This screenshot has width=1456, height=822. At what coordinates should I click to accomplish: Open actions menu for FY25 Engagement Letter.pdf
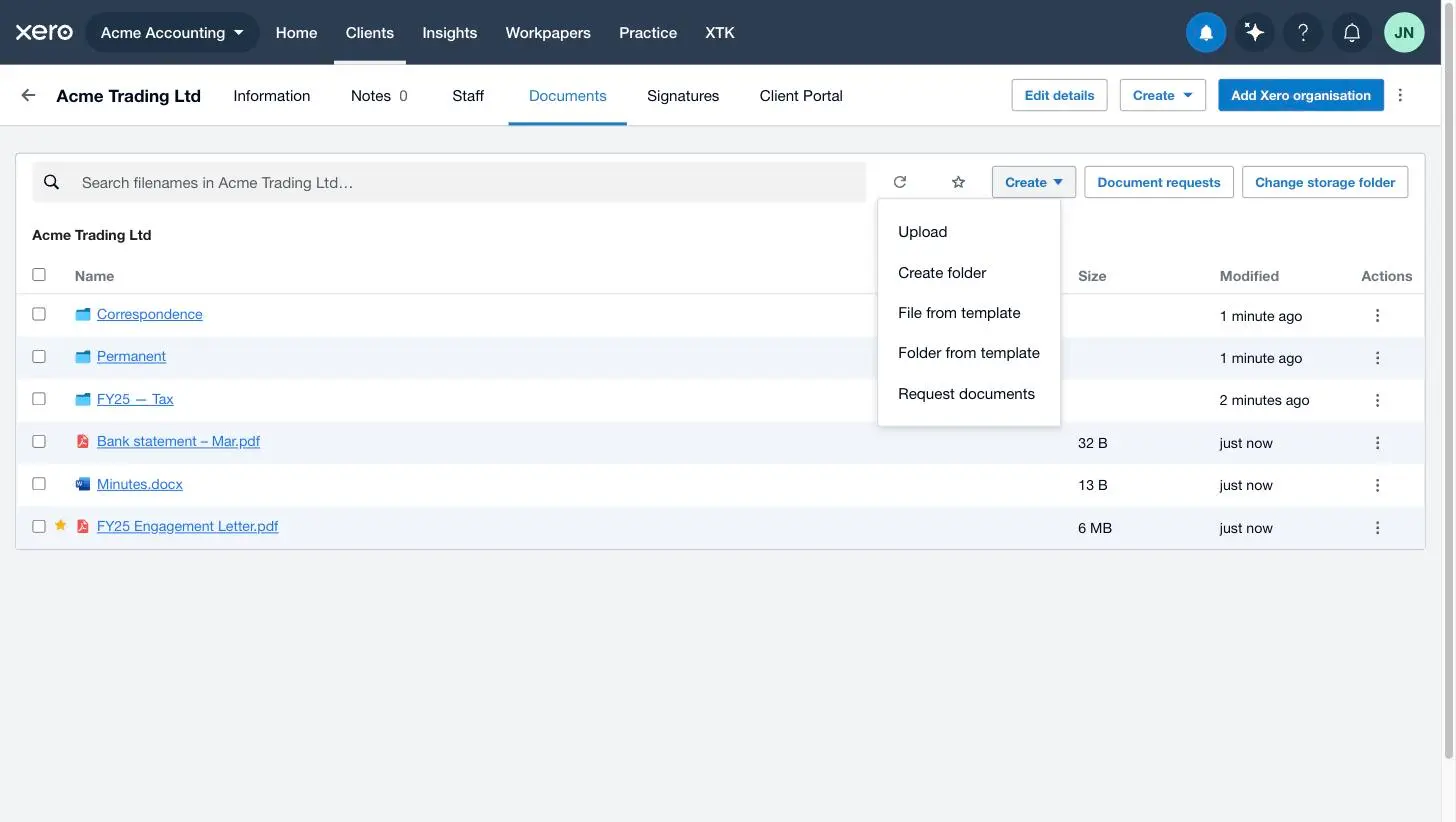click(1377, 527)
